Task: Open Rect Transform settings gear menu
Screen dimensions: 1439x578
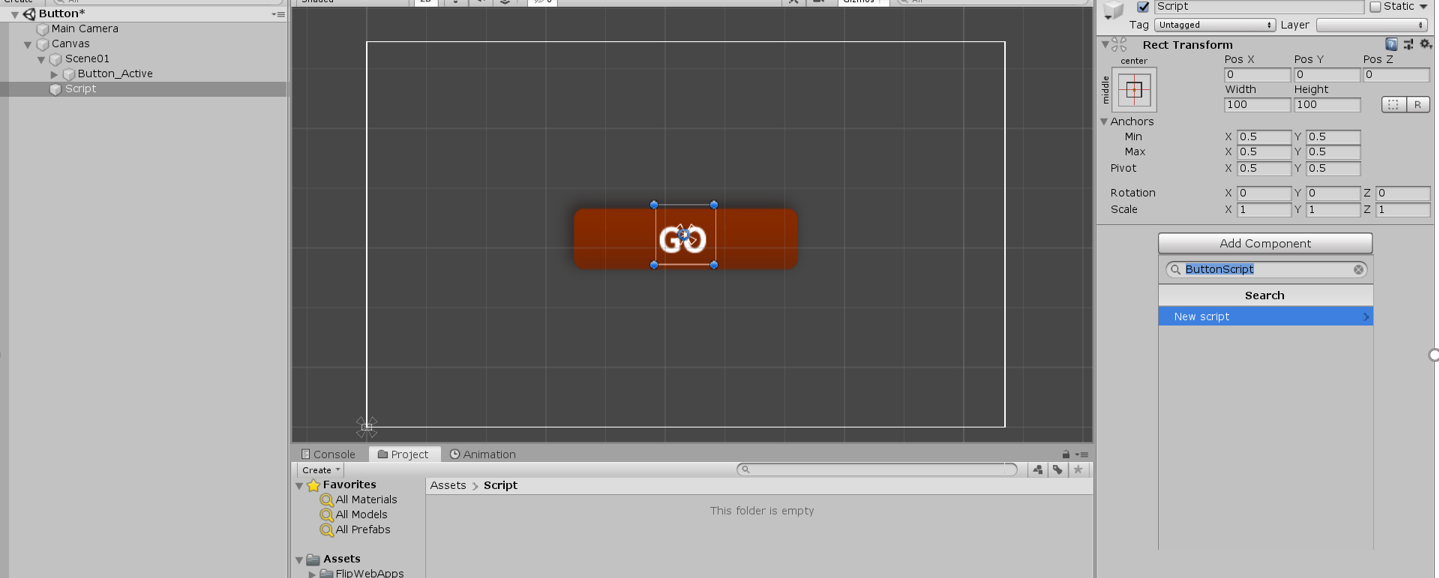Action: pyautogui.click(x=1425, y=44)
